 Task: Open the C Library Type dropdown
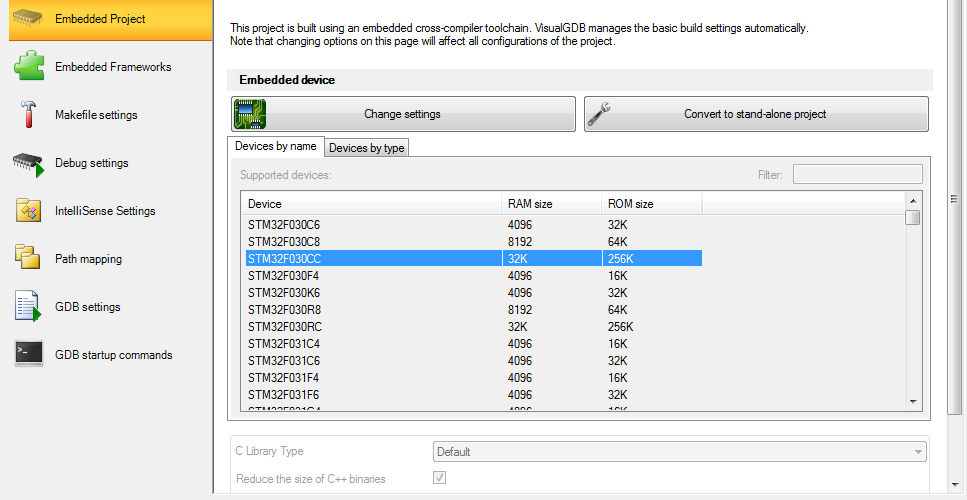click(680, 451)
